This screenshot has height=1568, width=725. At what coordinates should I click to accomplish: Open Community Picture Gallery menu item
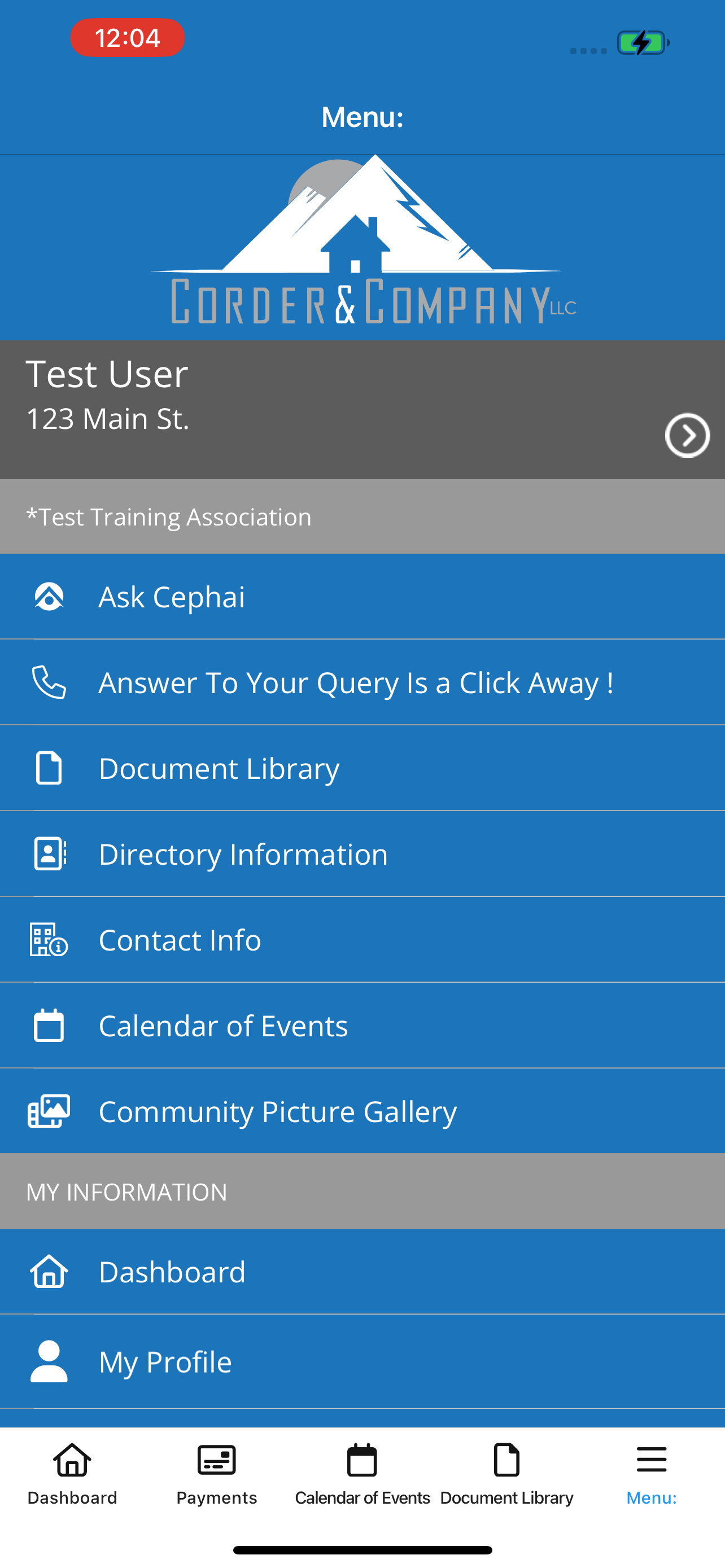click(x=362, y=1111)
